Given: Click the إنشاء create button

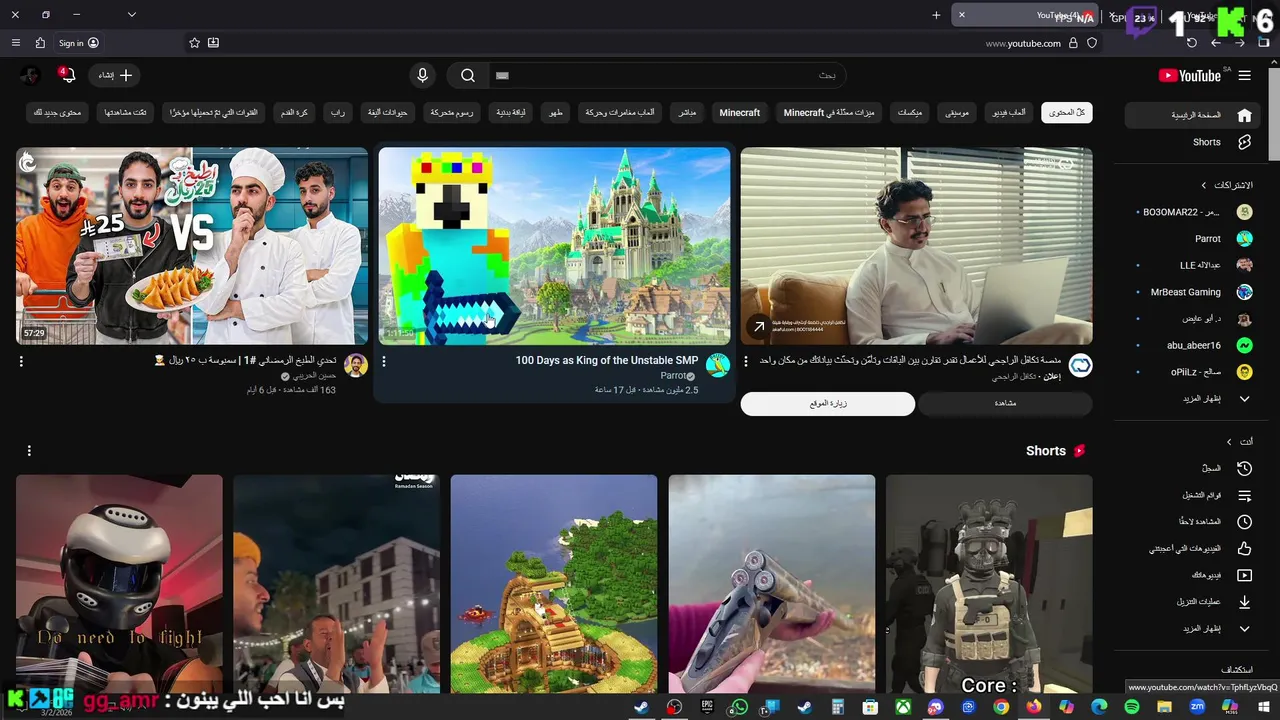Looking at the screenshot, I should 115,75.
